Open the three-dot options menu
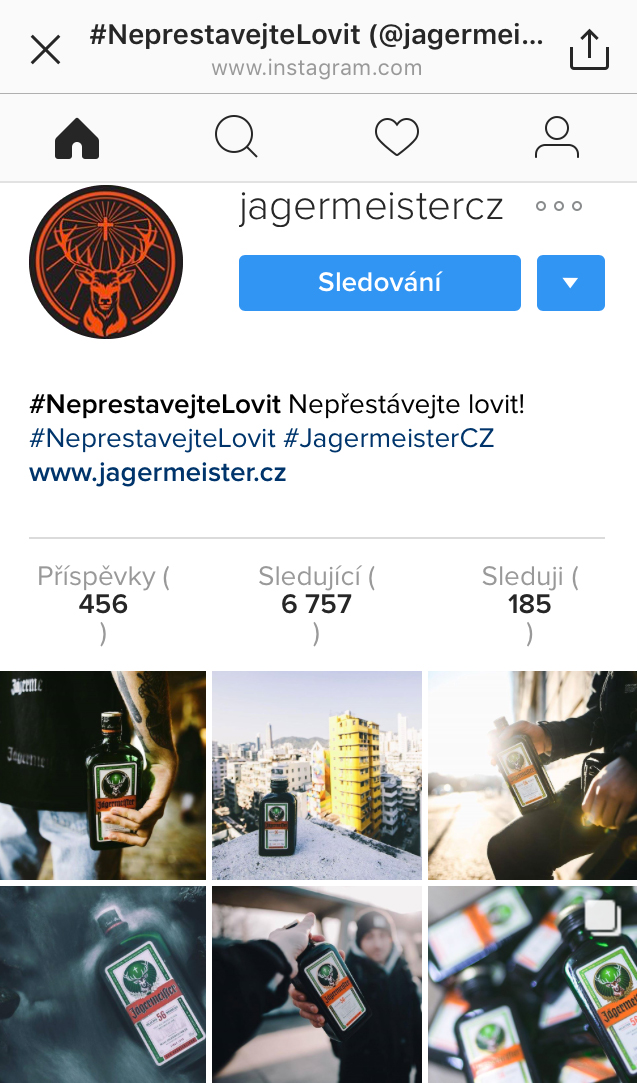 tap(559, 206)
